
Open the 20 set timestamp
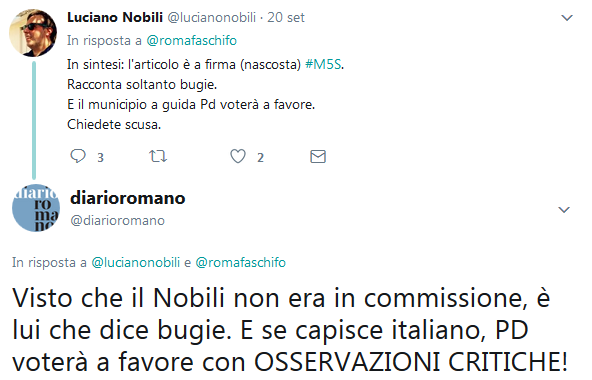286,17
